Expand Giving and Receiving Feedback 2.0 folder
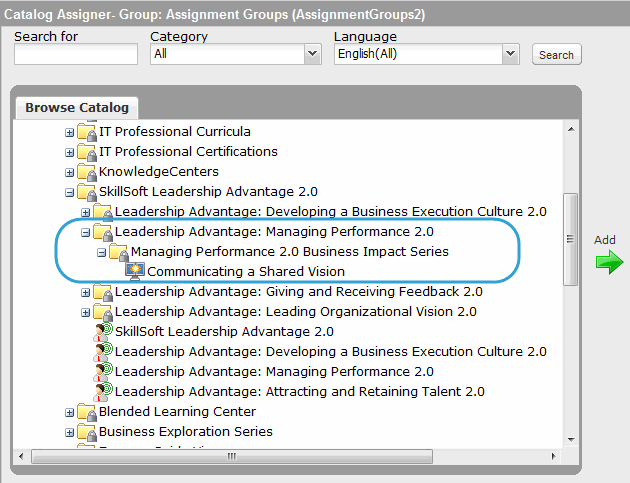 (x=86, y=292)
